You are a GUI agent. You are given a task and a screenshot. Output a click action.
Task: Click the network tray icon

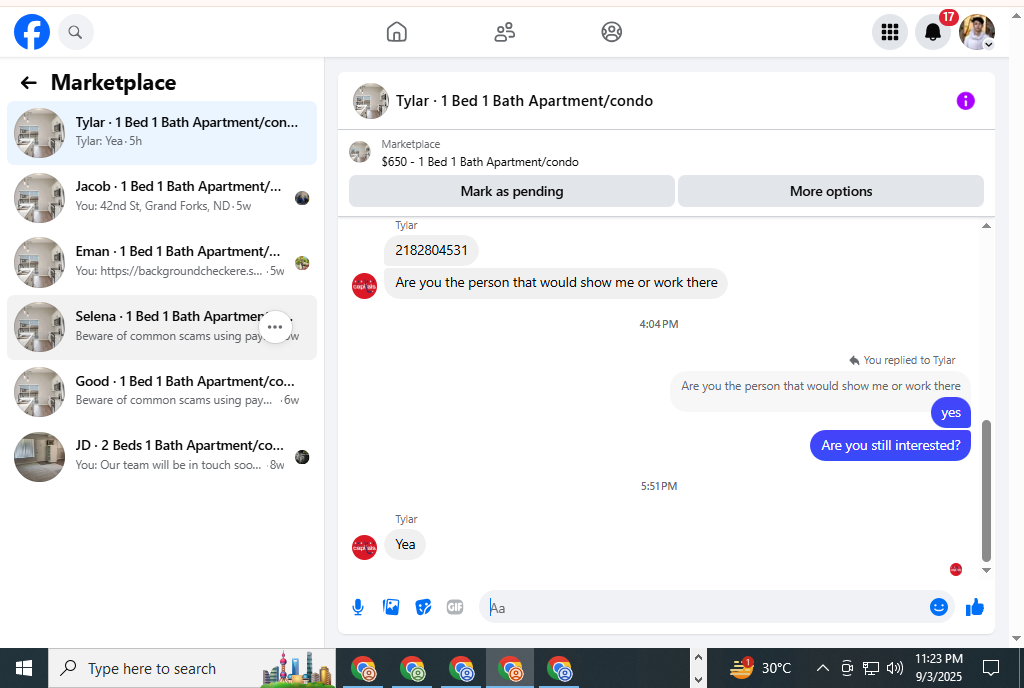click(871, 668)
